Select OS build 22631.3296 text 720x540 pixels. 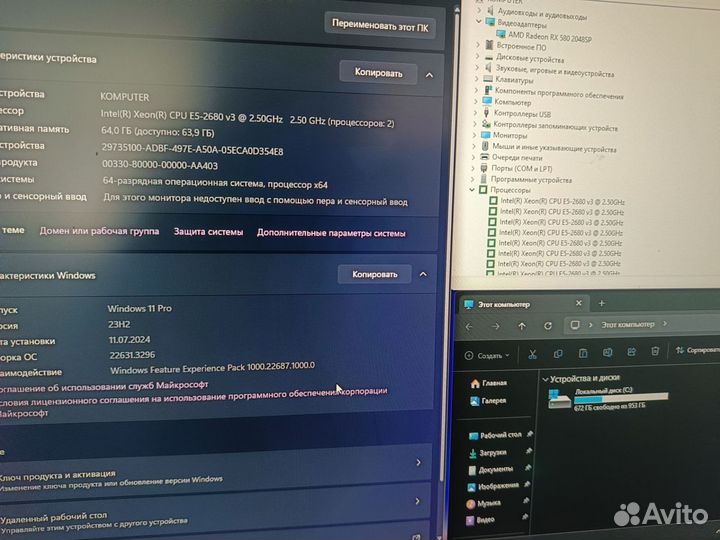(x=132, y=355)
